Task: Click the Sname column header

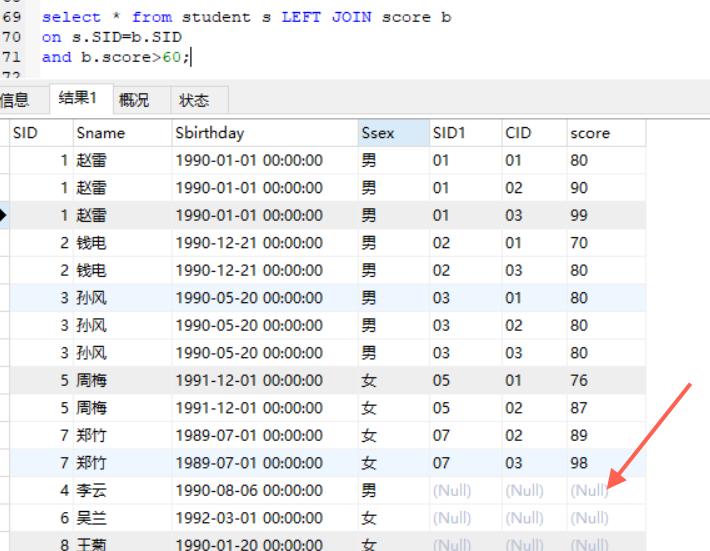Action: click(122, 133)
